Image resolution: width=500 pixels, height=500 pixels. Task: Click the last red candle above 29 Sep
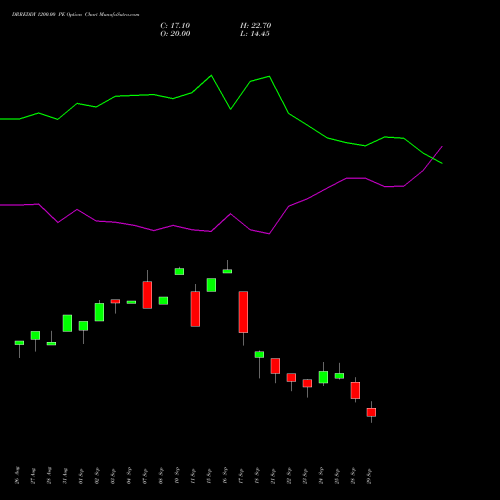coord(371,412)
